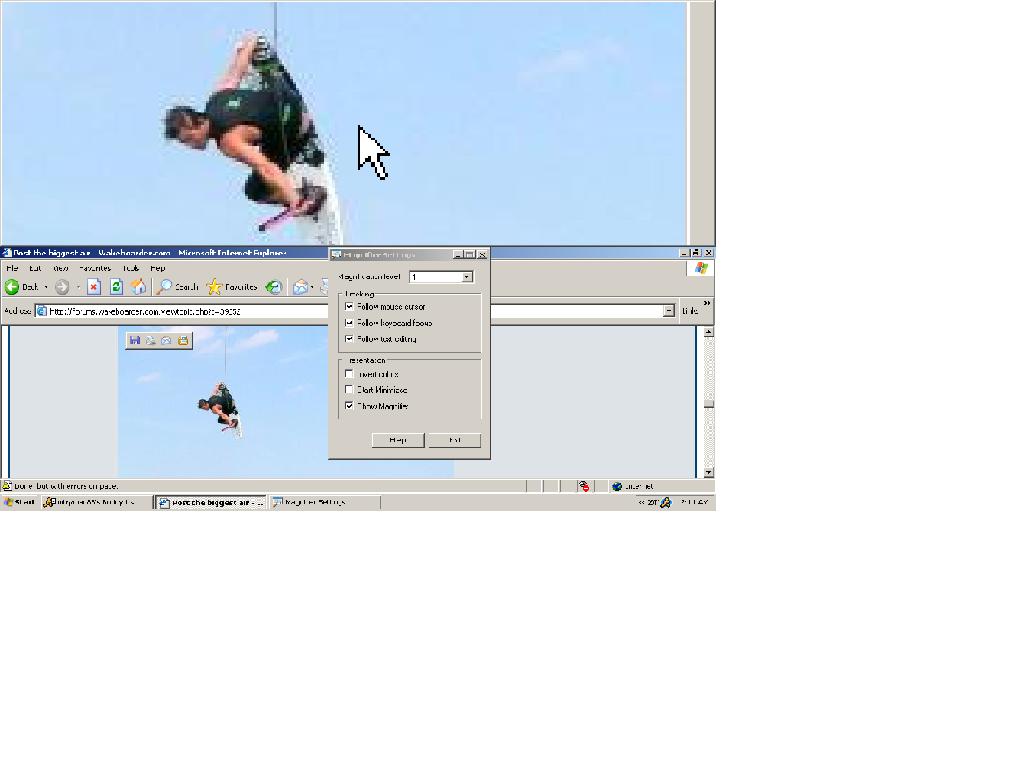1024x768 pixels.
Task: Open the File menu
Action: [x=12, y=268]
